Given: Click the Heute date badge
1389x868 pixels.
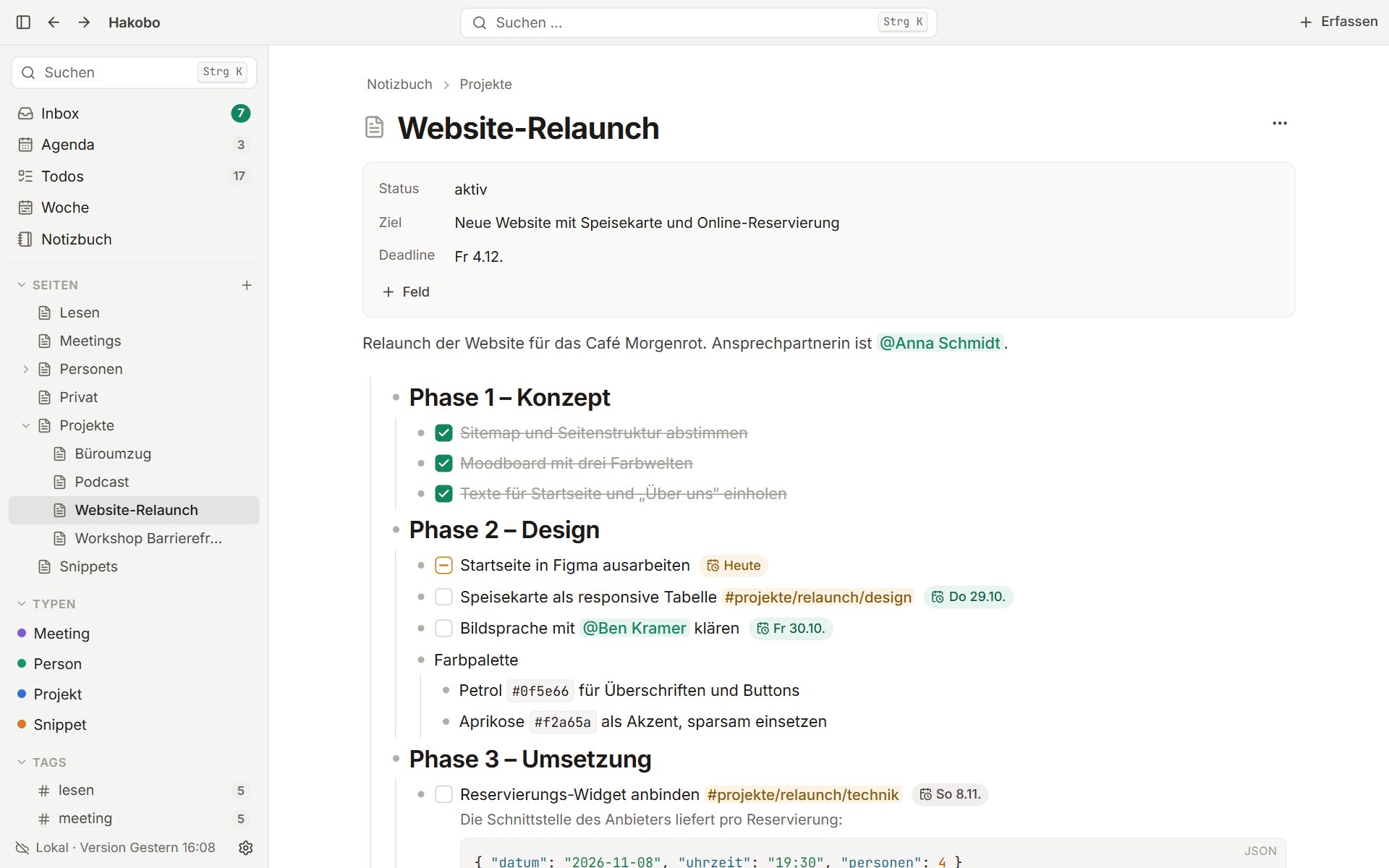Looking at the screenshot, I should click(734, 566).
